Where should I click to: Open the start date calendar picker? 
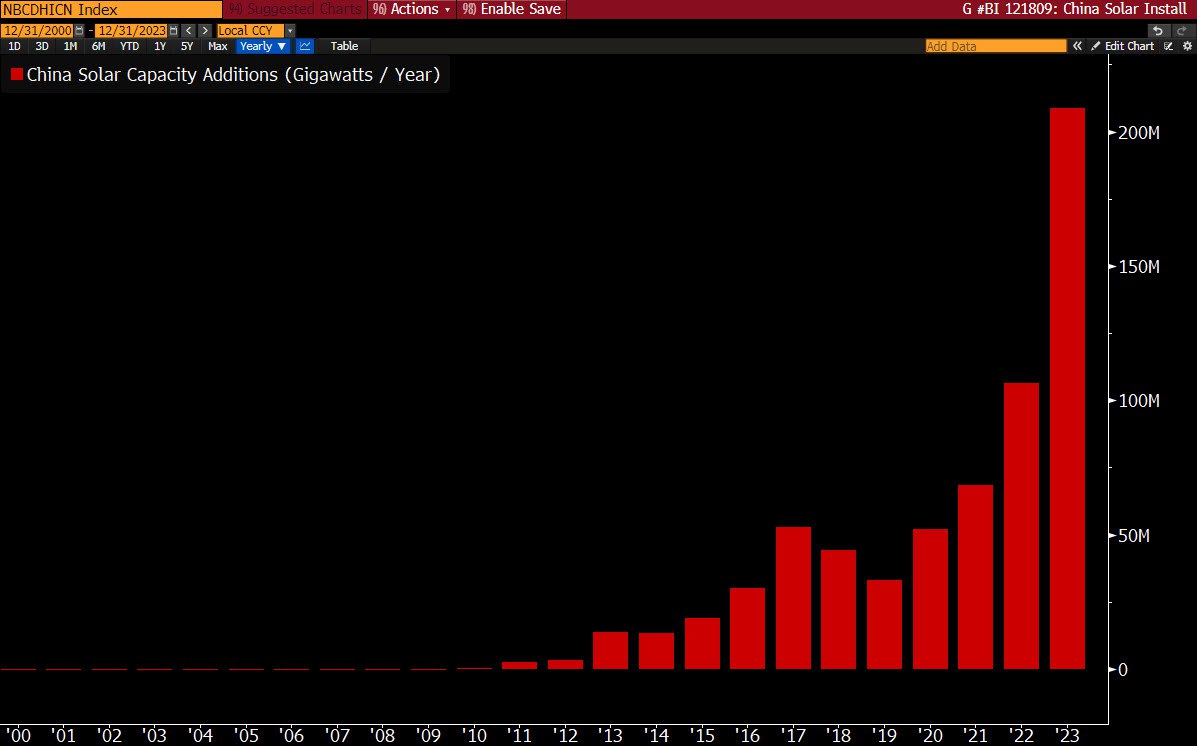pyautogui.click(x=79, y=31)
